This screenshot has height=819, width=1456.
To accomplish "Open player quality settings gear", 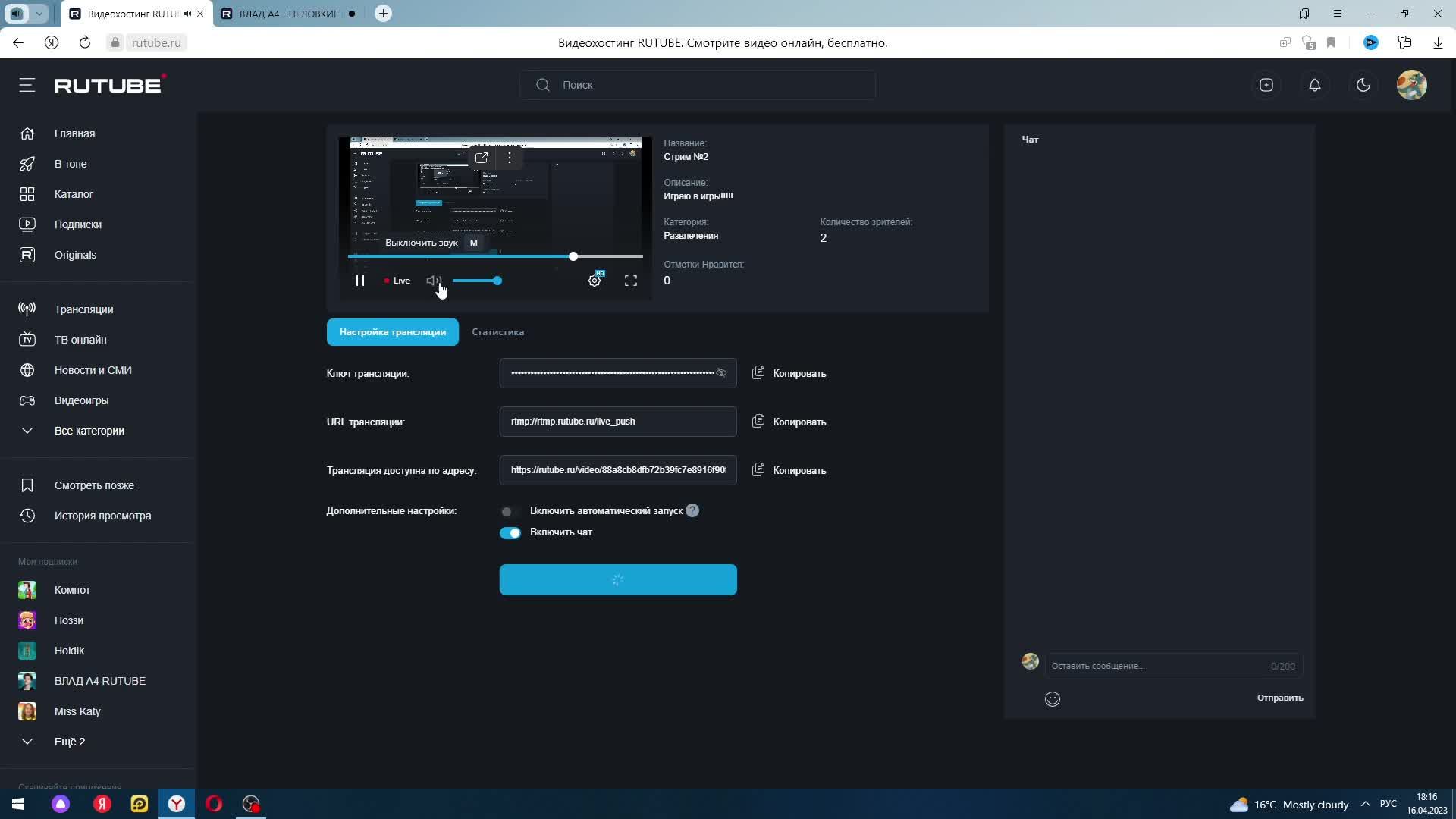I will [x=595, y=281].
